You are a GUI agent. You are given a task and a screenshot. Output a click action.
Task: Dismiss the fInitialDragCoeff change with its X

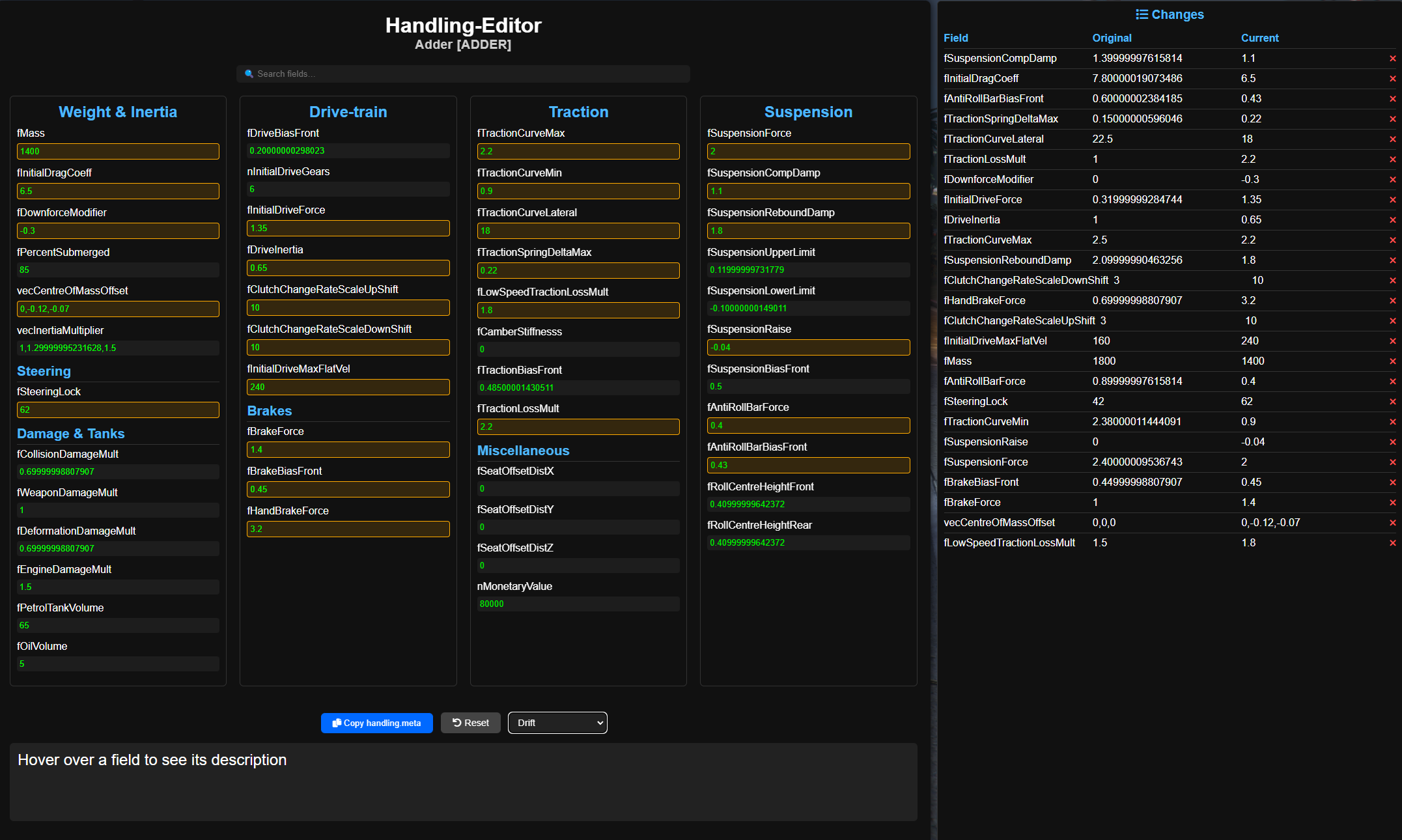[1392, 78]
